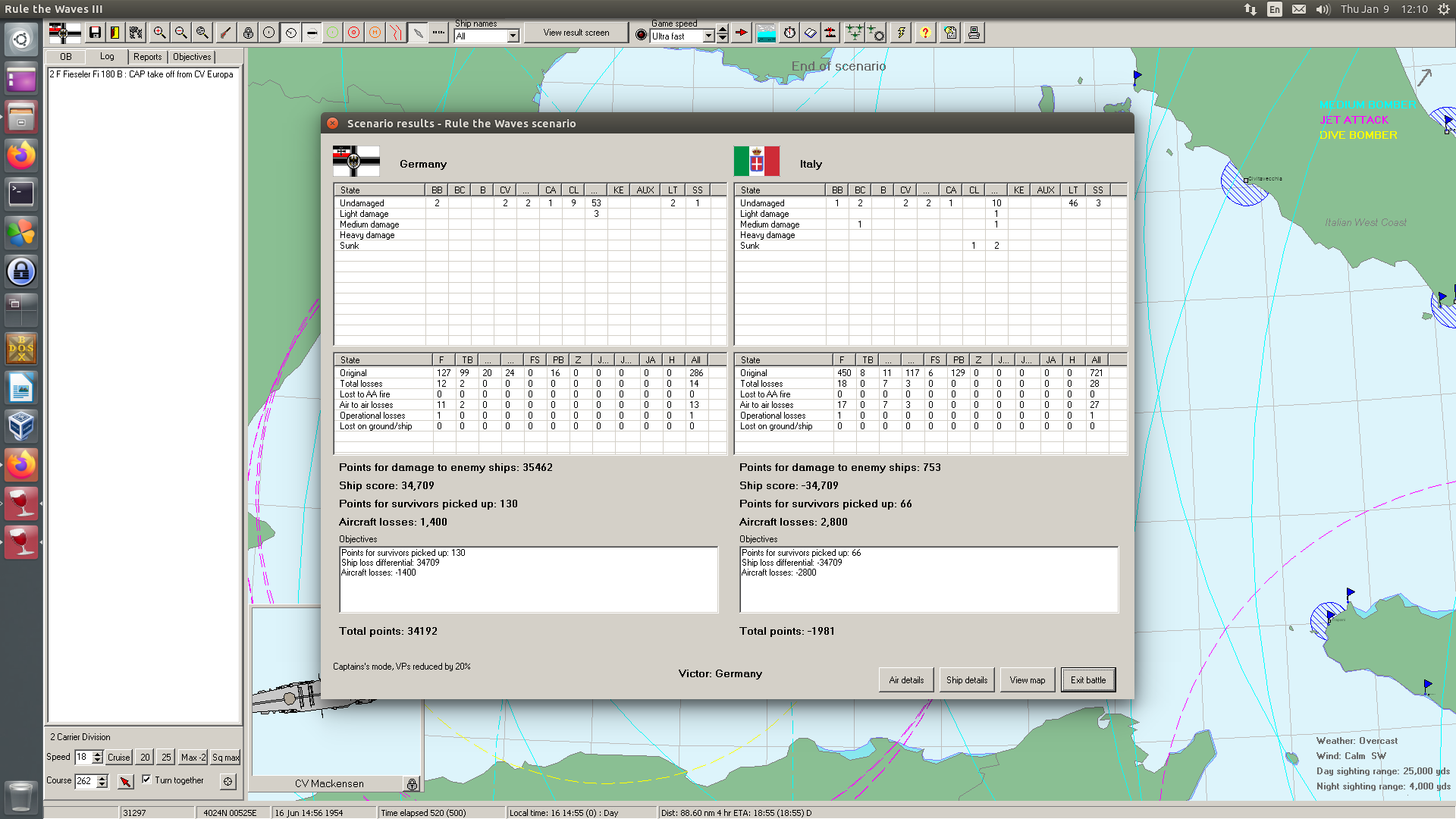Viewport: 1456px width, 819px height.
Task: Click the yellow lightning bolt icon
Action: point(901,33)
